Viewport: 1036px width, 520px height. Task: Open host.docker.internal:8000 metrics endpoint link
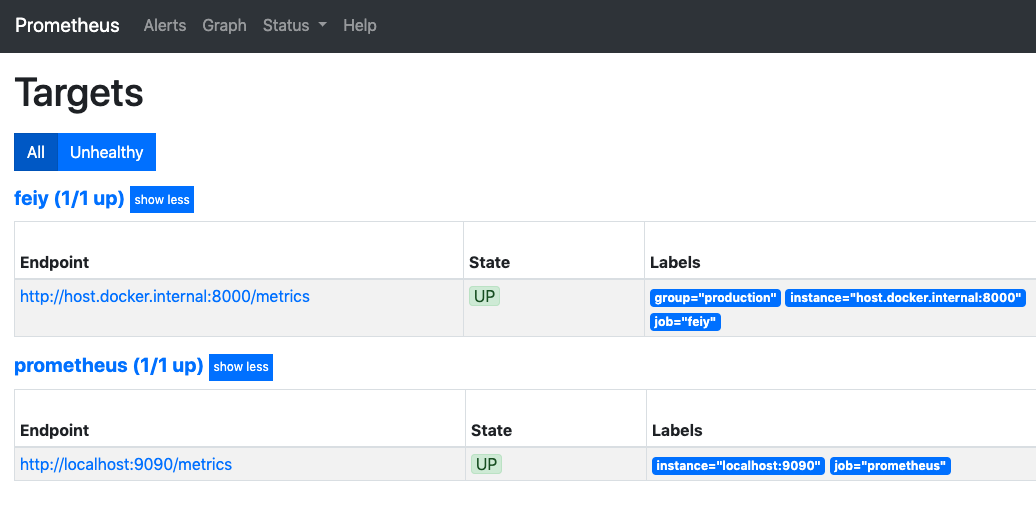click(x=165, y=297)
